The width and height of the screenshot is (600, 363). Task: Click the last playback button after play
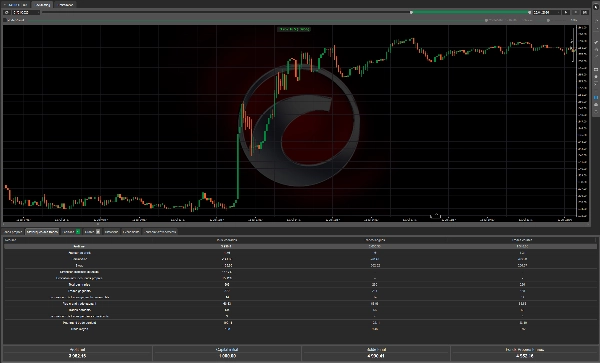coord(585,12)
